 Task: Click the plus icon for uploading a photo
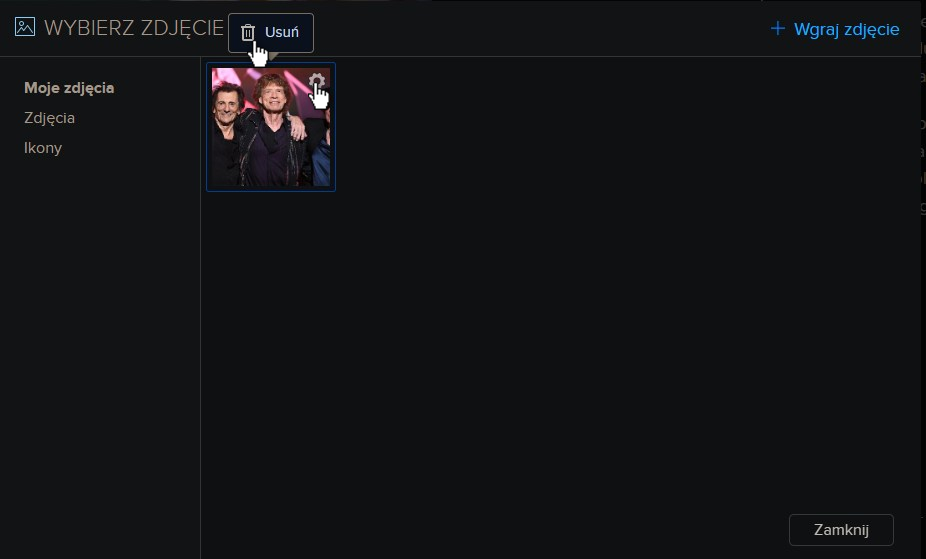778,28
